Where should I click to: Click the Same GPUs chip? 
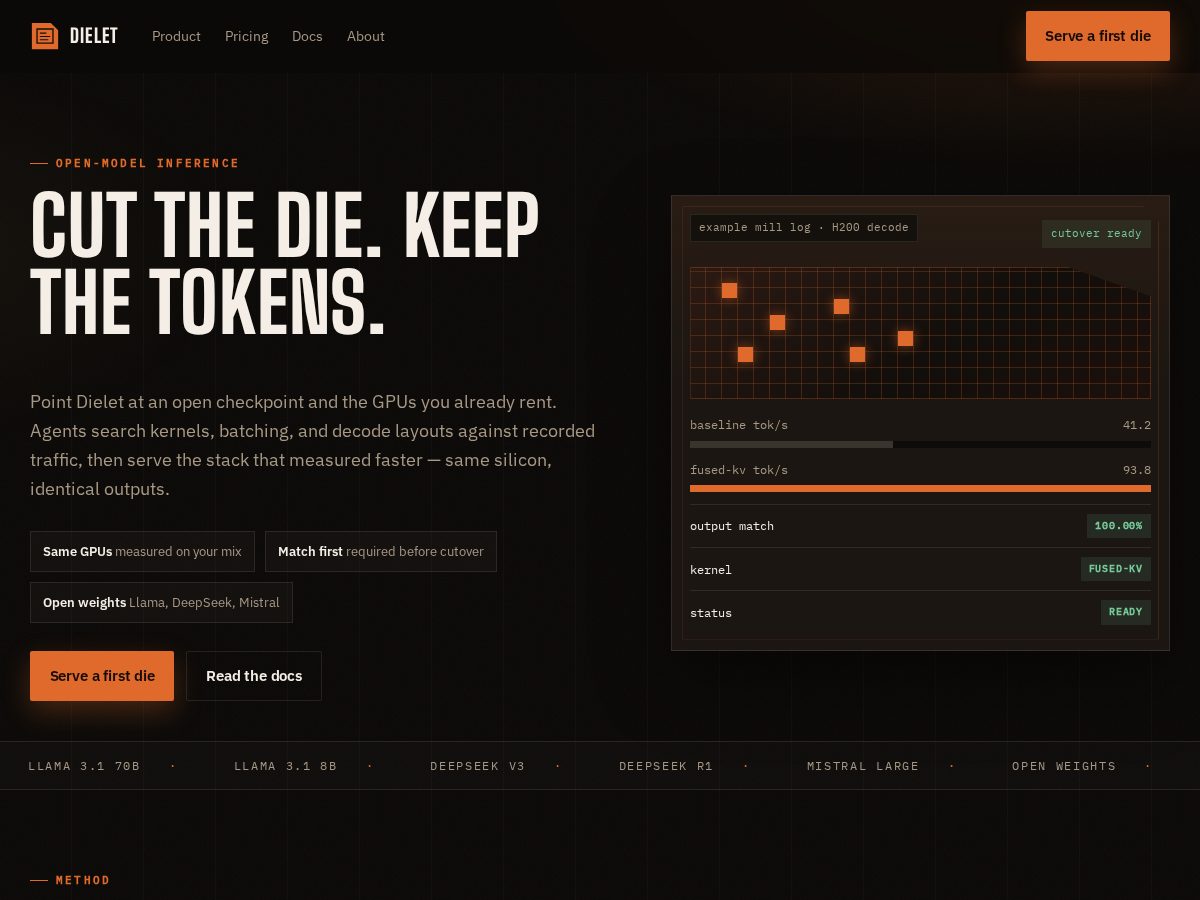click(142, 551)
